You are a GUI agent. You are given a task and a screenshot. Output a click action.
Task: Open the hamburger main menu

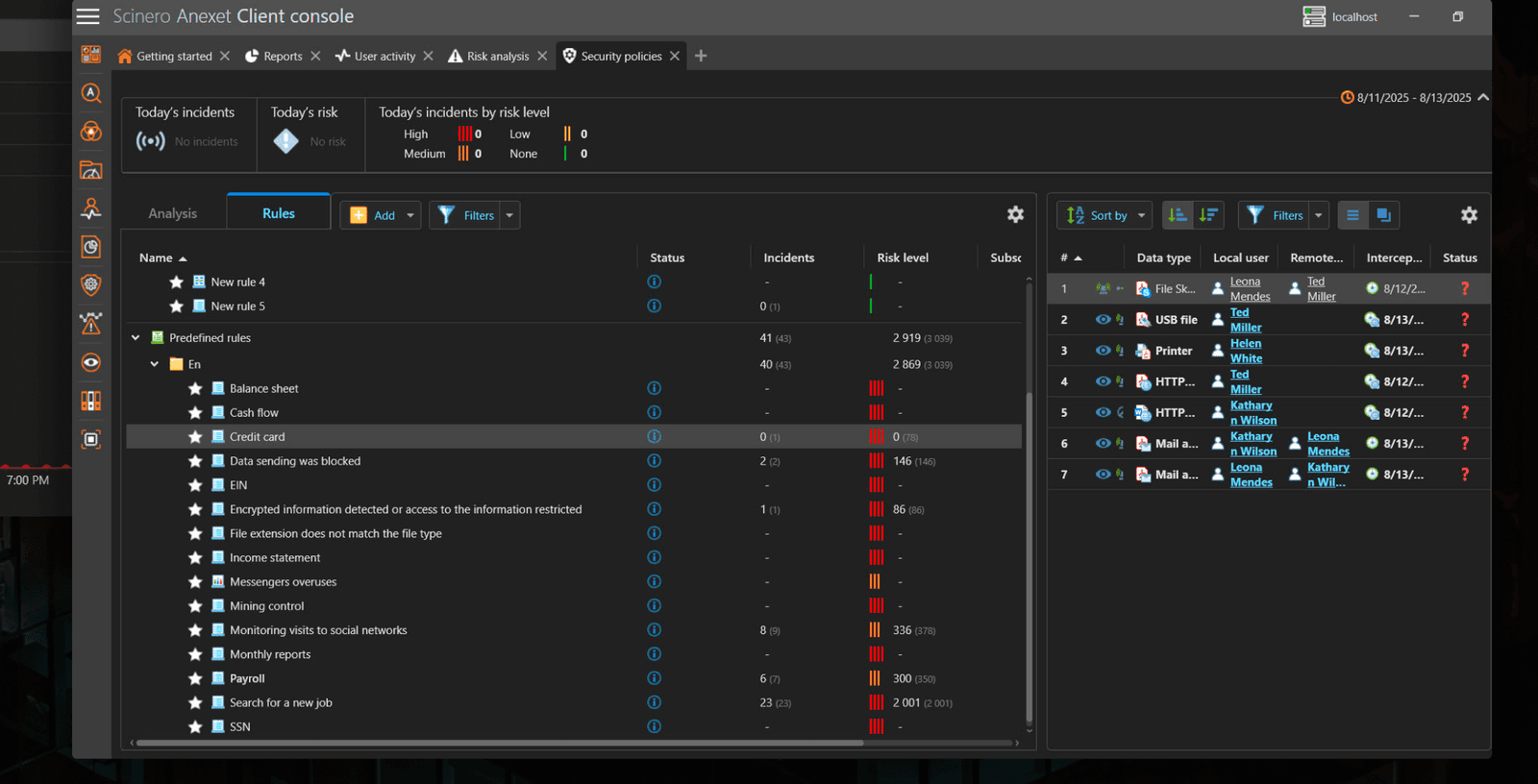coord(88,16)
